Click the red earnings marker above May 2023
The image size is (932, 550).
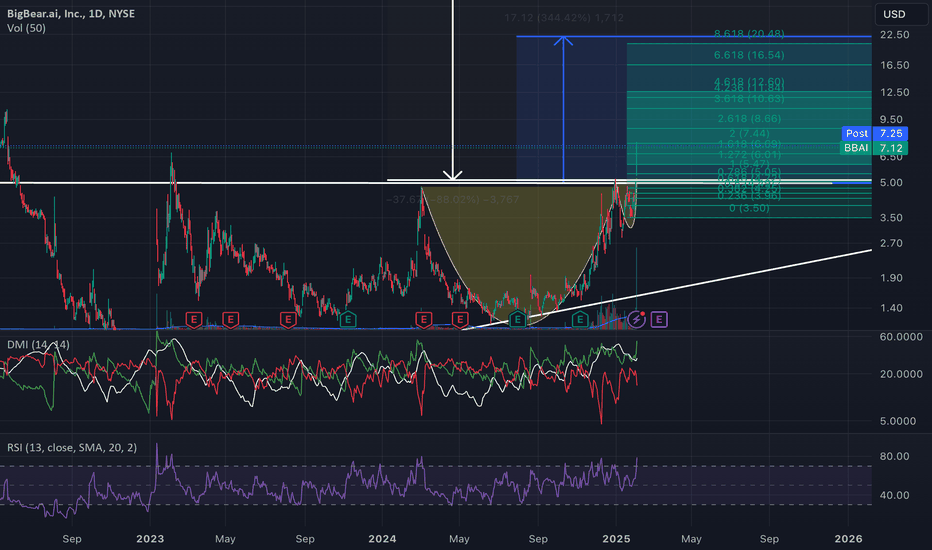[231, 320]
